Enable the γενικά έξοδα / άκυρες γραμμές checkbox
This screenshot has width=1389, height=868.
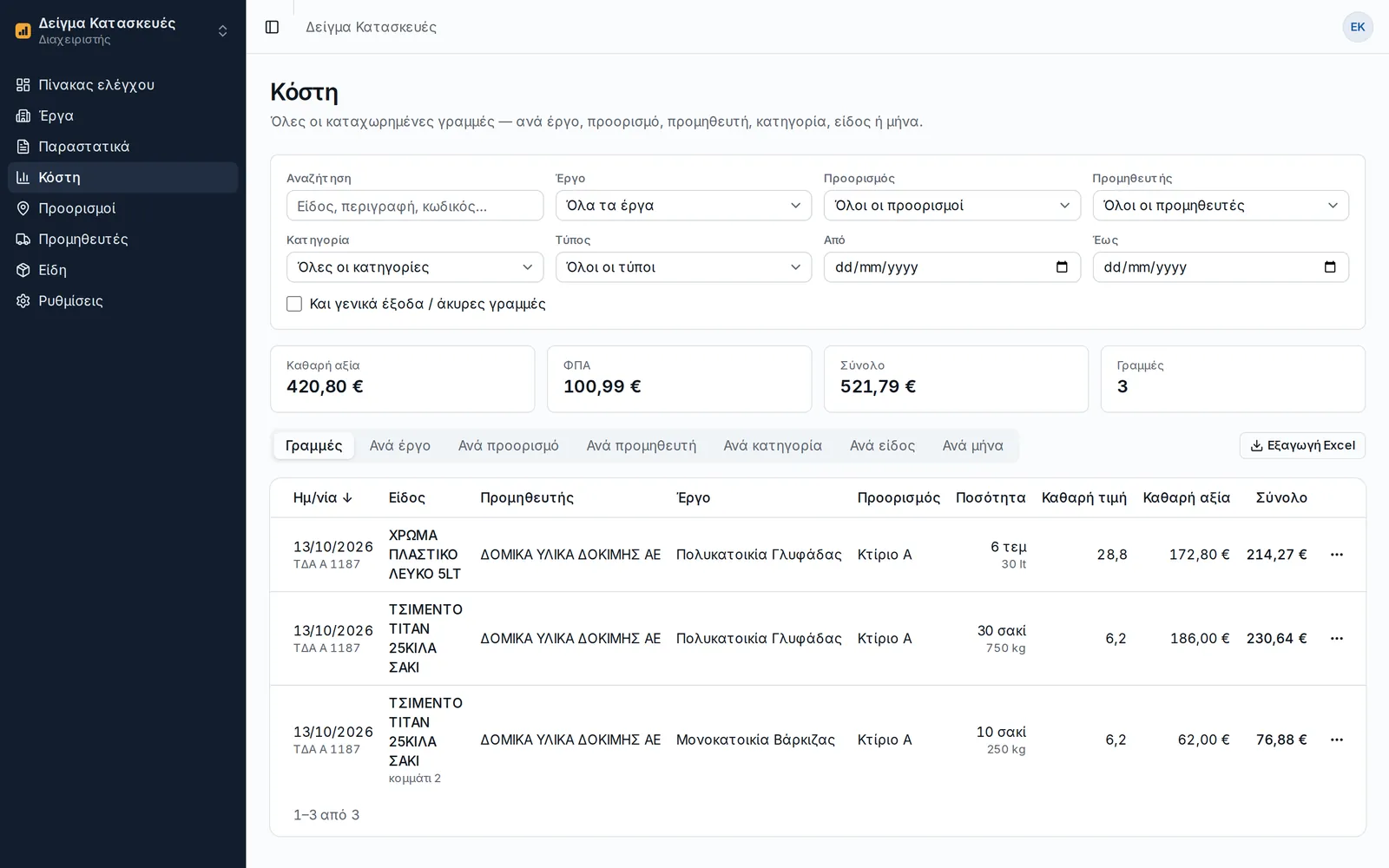pos(294,304)
